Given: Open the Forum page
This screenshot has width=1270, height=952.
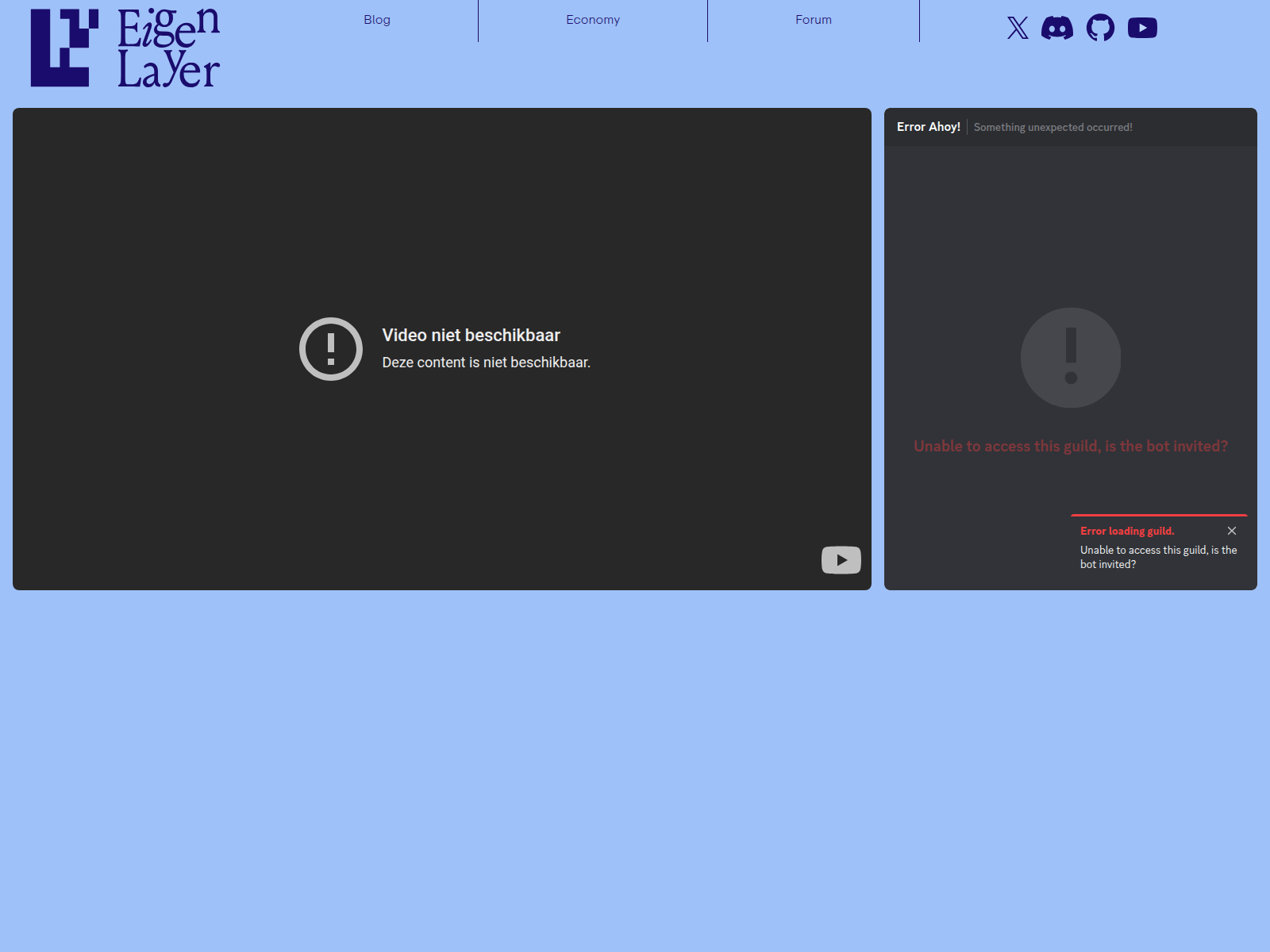Looking at the screenshot, I should point(813,19).
